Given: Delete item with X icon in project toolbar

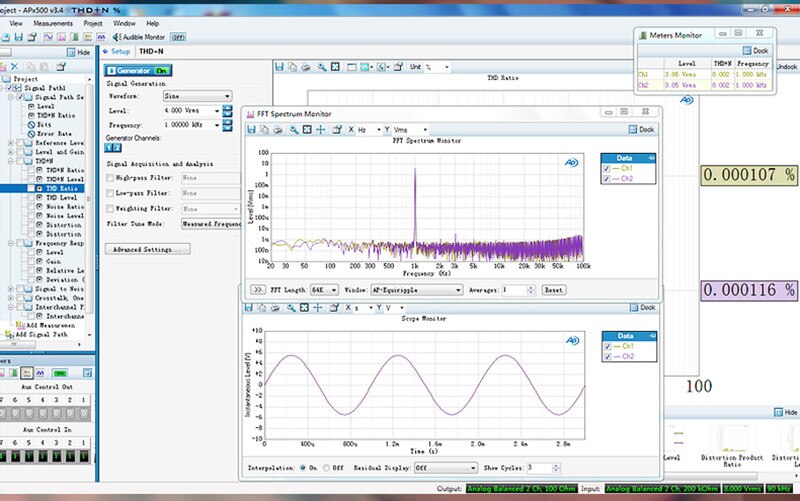Looking at the screenshot, I should [x=14, y=66].
